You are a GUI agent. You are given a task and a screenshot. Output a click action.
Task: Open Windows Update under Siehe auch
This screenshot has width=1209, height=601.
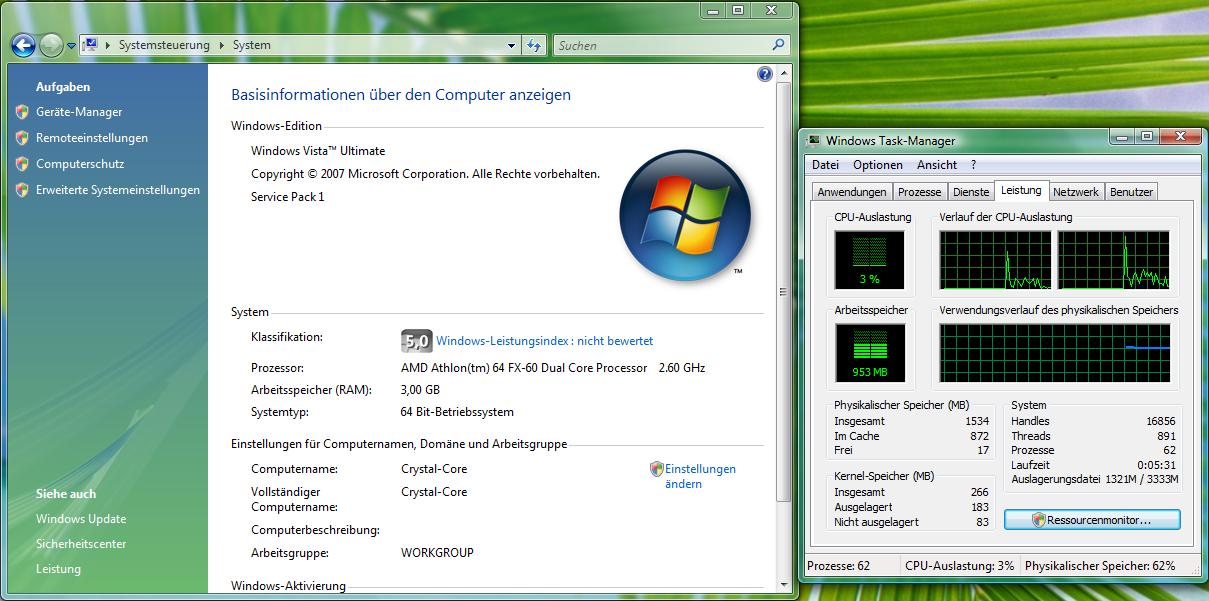(81, 519)
